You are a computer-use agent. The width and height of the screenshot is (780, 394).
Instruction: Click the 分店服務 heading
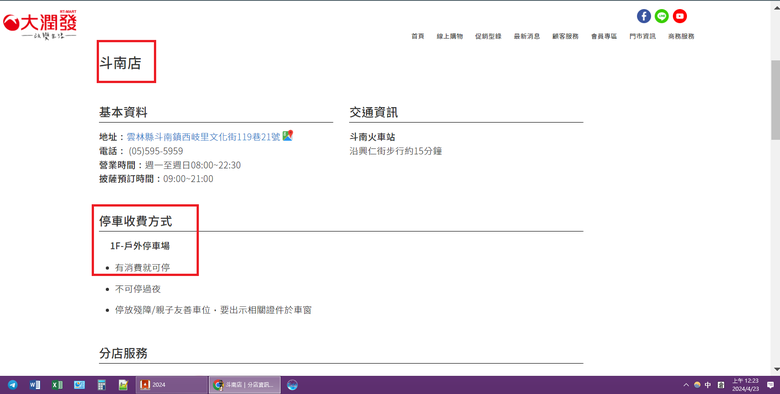123,354
